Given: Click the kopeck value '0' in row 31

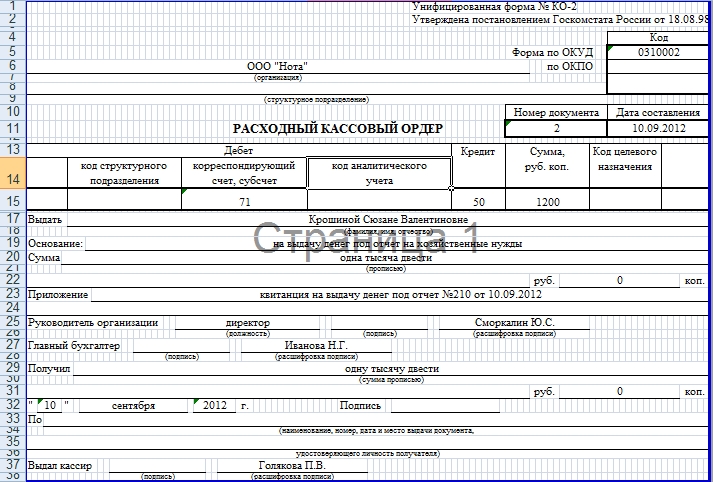Looking at the screenshot, I should point(619,391).
